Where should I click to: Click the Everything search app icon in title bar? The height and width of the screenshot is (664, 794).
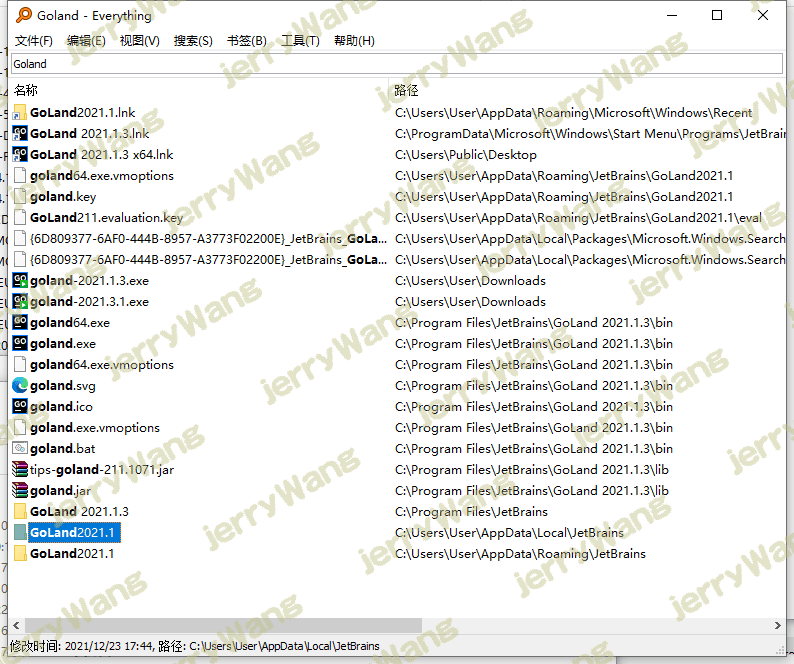pos(24,15)
